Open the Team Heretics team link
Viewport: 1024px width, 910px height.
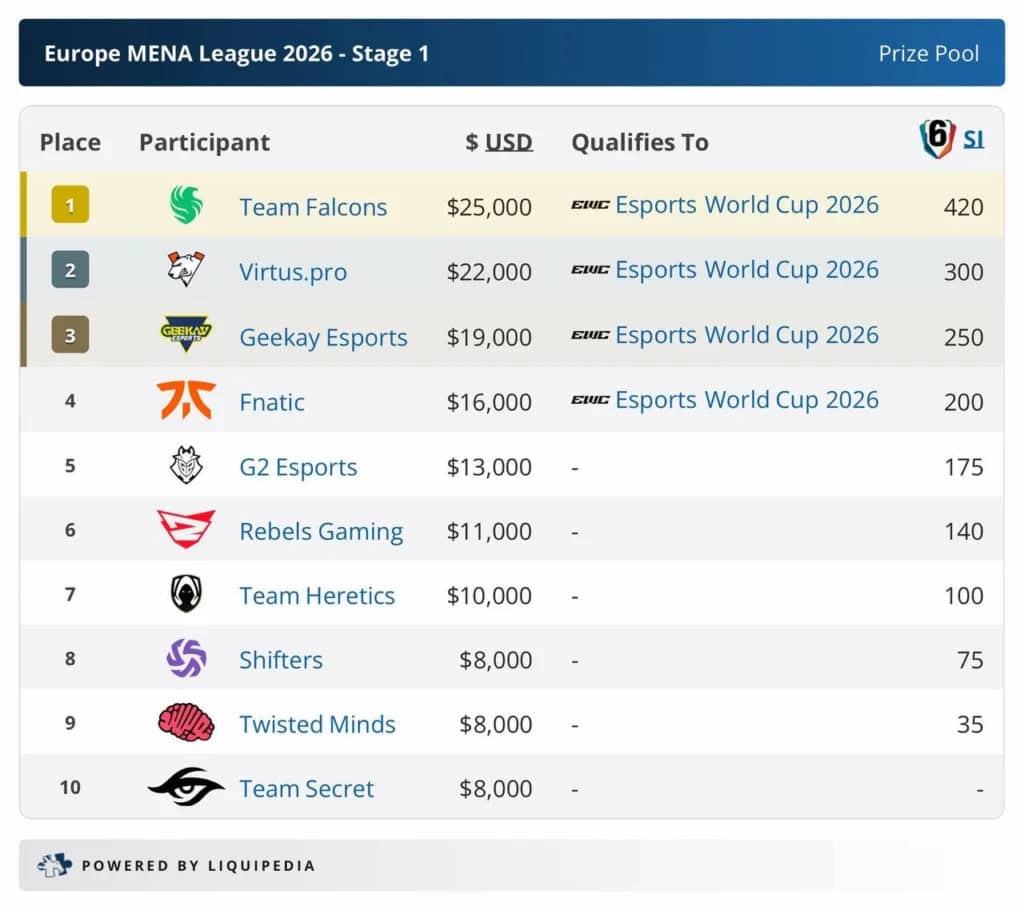pyautogui.click(x=317, y=596)
